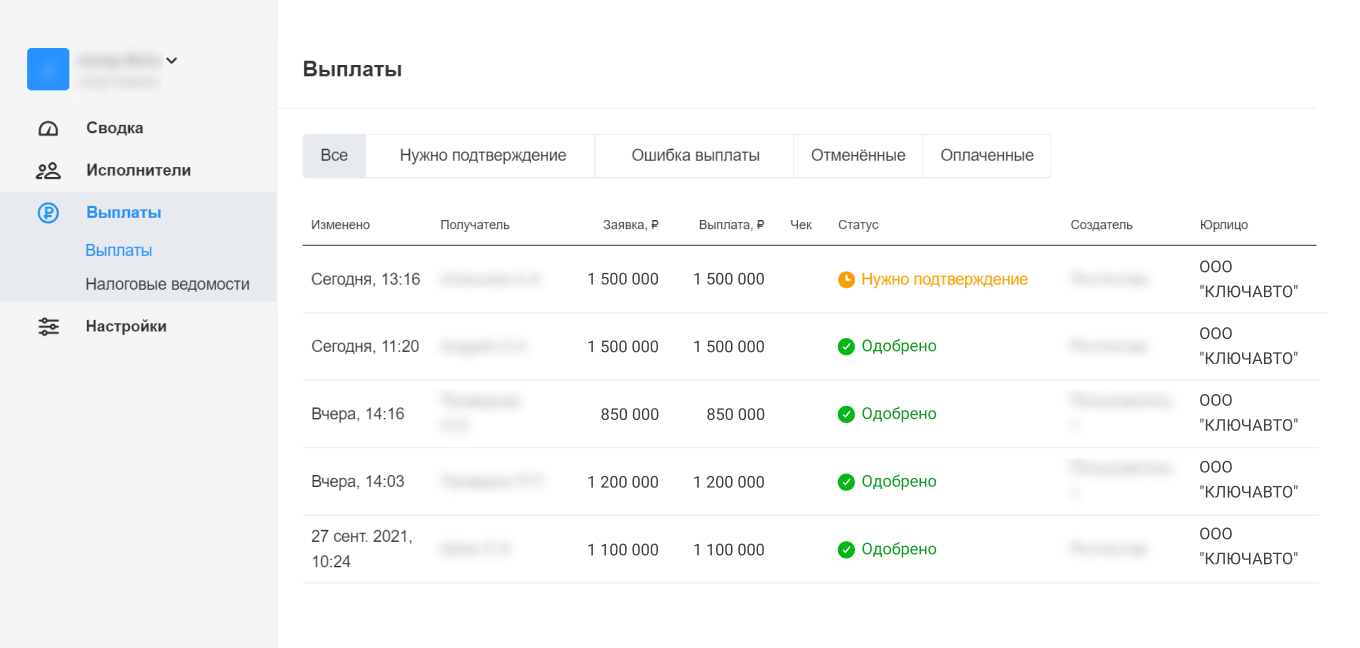Click the Нужно подтверждение status text
This screenshot has width=1360, height=648.
tap(944, 280)
